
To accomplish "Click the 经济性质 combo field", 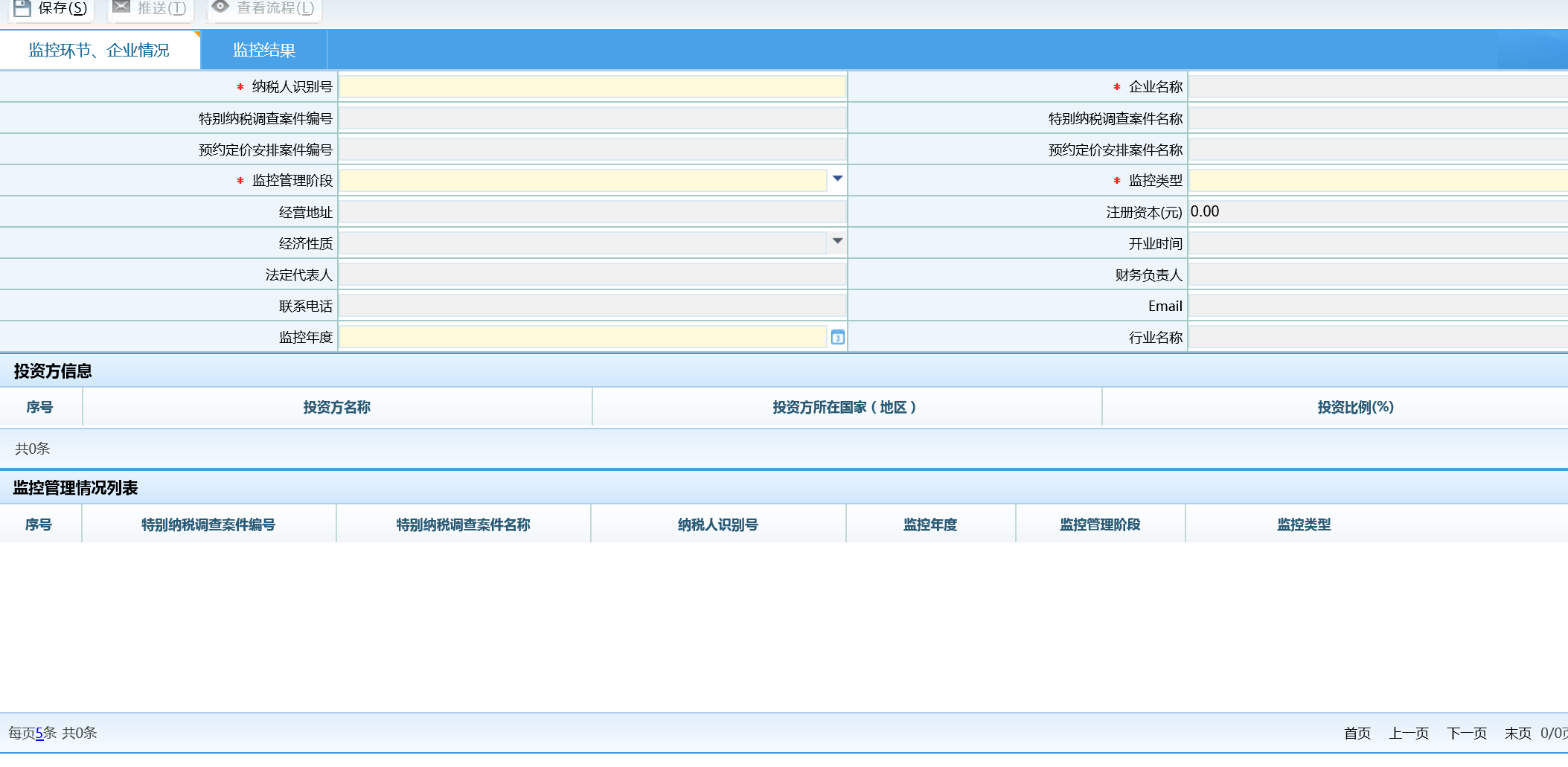I will pos(583,243).
